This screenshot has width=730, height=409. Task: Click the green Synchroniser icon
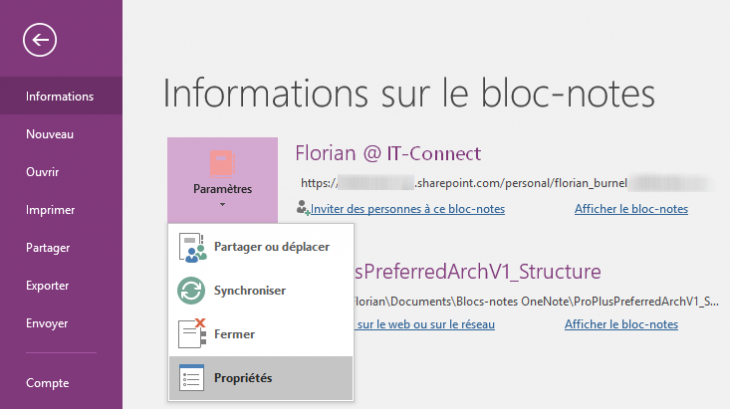point(191,291)
